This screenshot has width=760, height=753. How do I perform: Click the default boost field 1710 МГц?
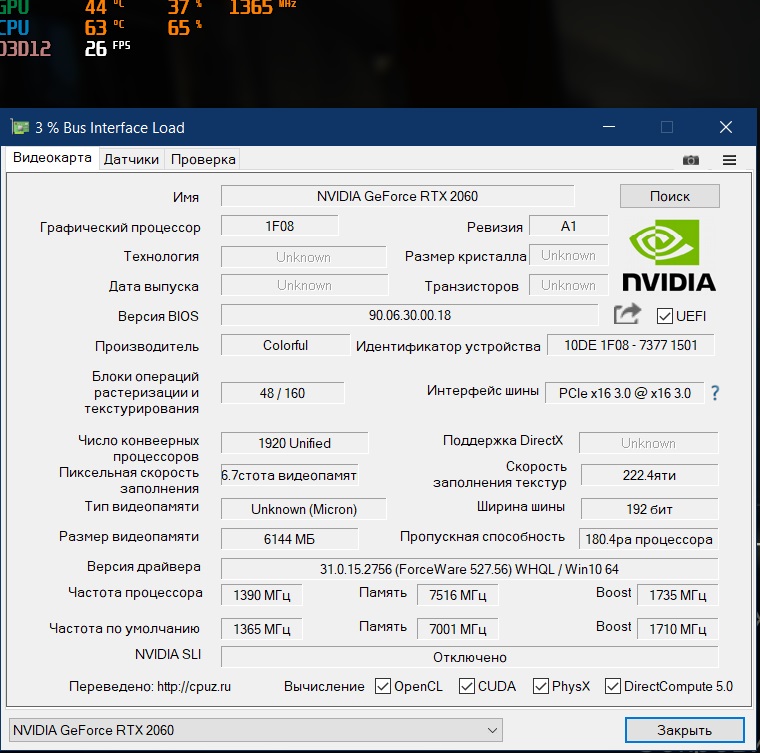coord(678,629)
